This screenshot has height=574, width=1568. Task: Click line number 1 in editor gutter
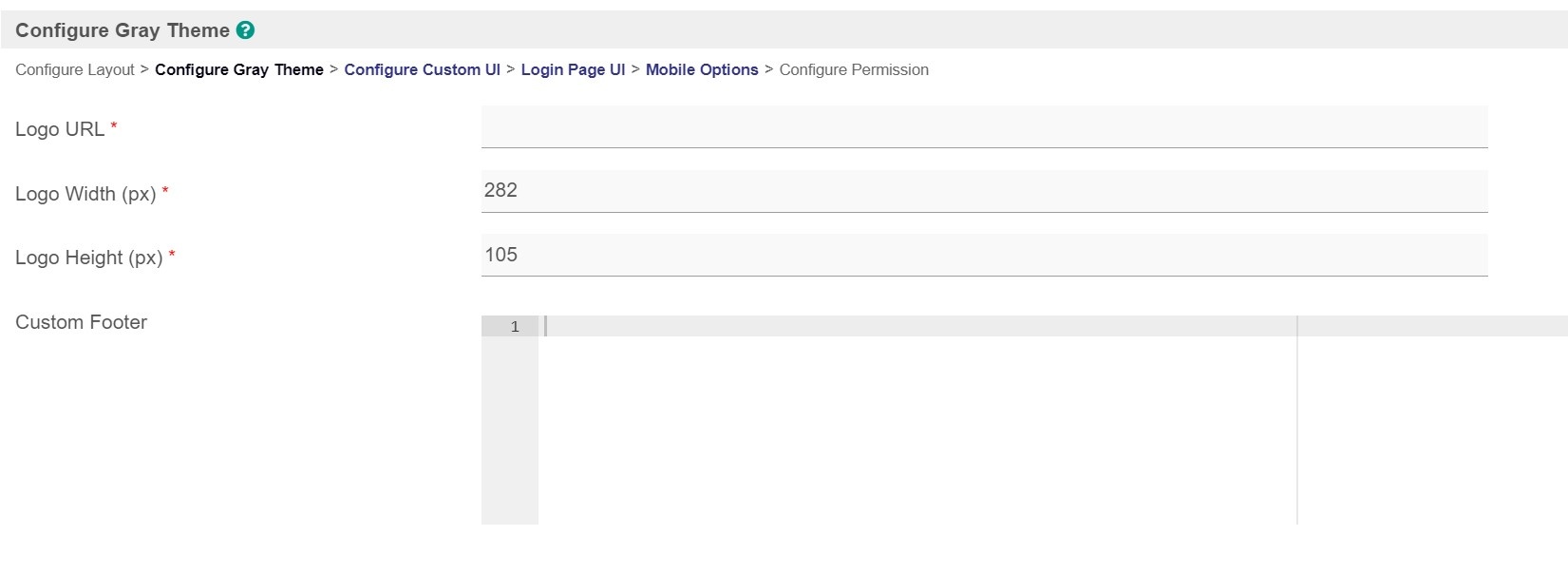coord(515,327)
